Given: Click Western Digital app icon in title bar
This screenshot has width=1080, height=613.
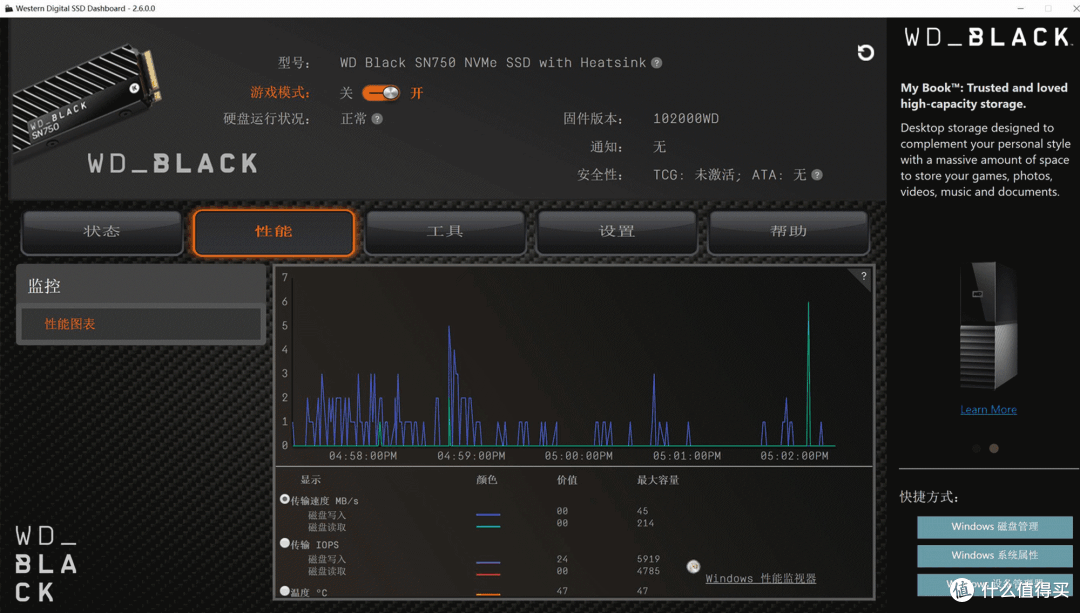Looking at the screenshot, I should [8, 8].
